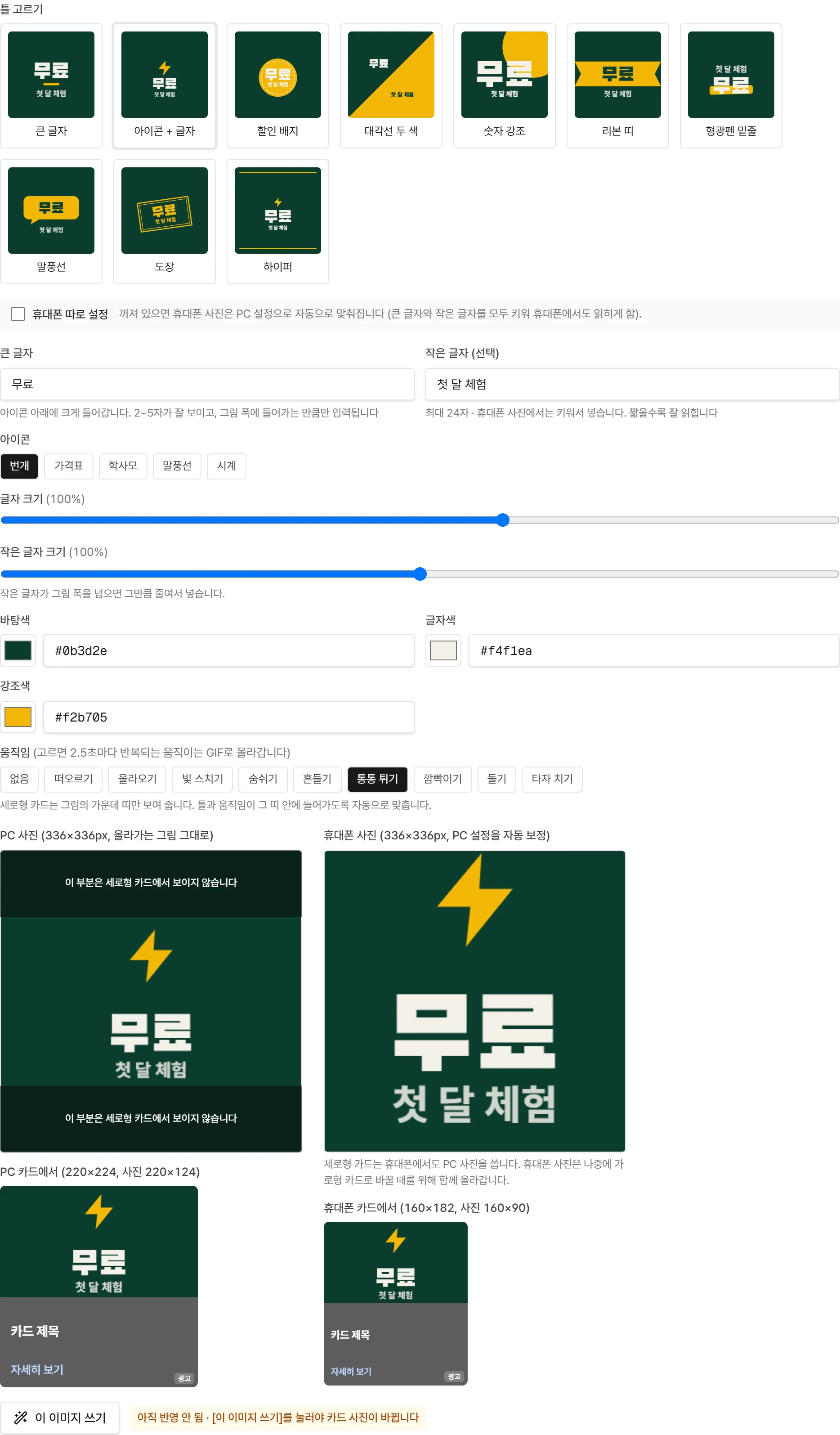Edit the 강조색 hex code field
The image size is (840, 1435).
229,717
